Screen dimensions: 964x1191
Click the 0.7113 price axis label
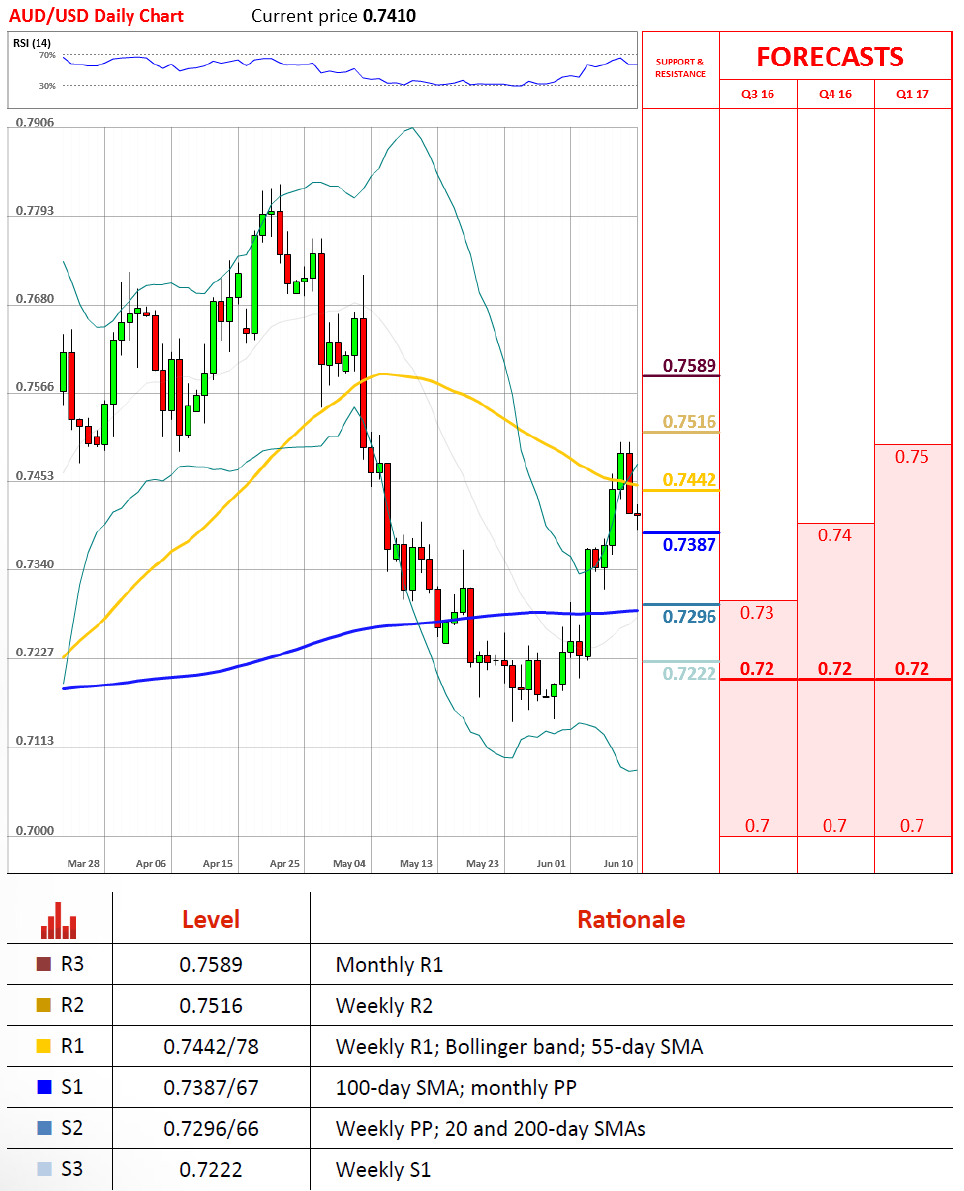coord(35,741)
